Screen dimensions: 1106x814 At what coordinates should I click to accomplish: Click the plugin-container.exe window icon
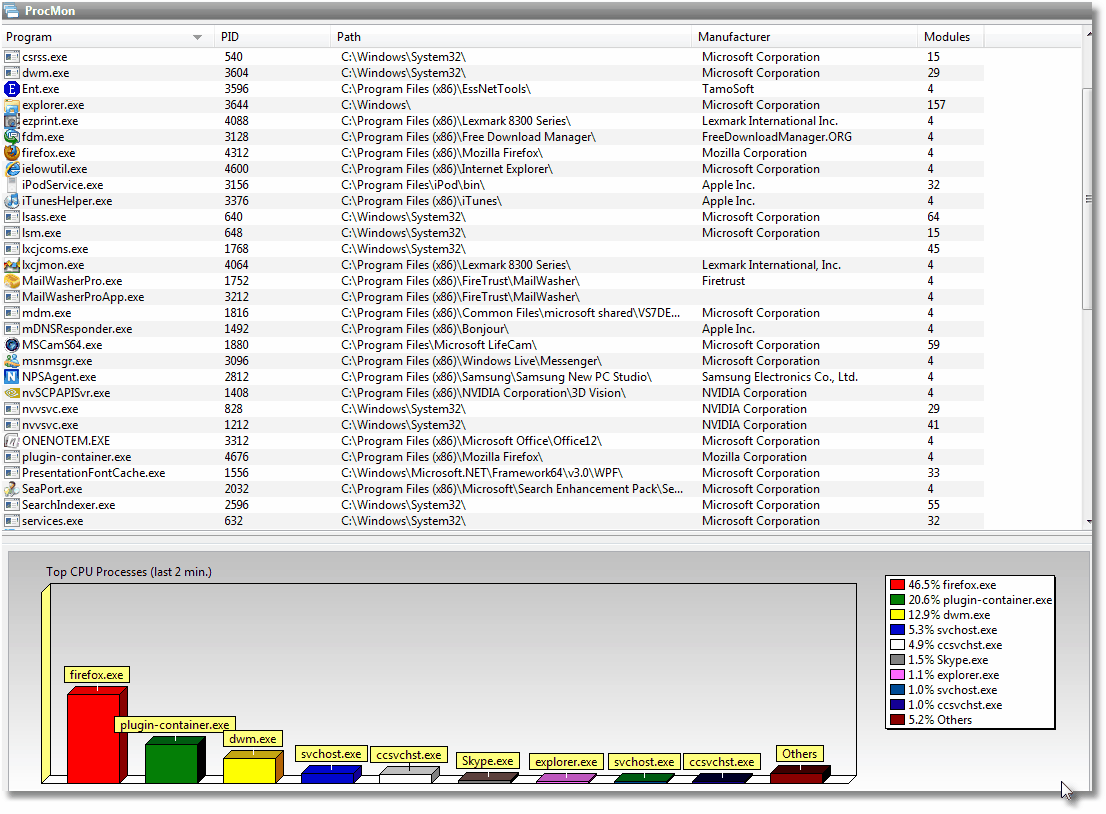11,457
